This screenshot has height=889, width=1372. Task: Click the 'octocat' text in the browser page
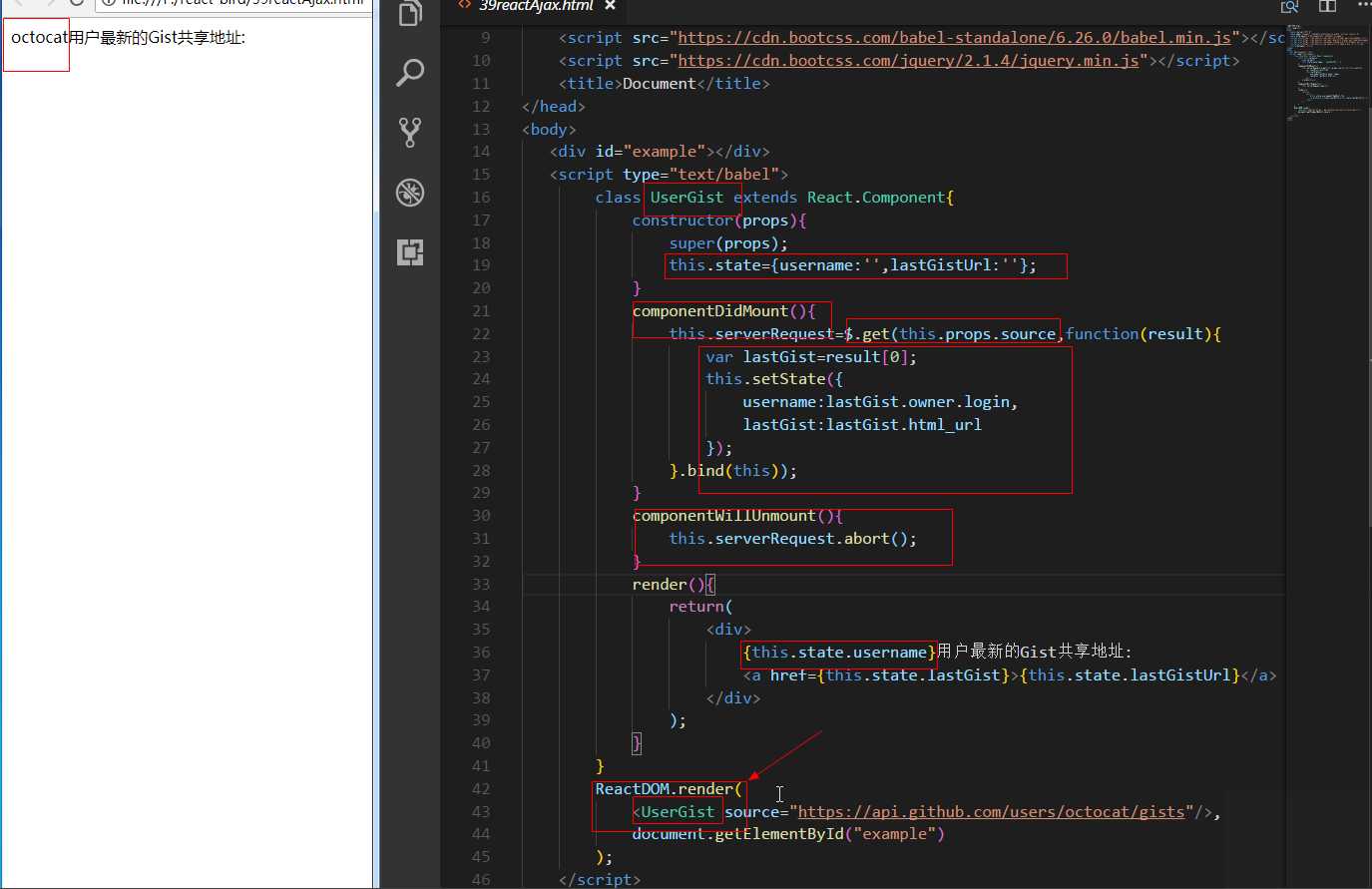pyautogui.click(x=39, y=38)
